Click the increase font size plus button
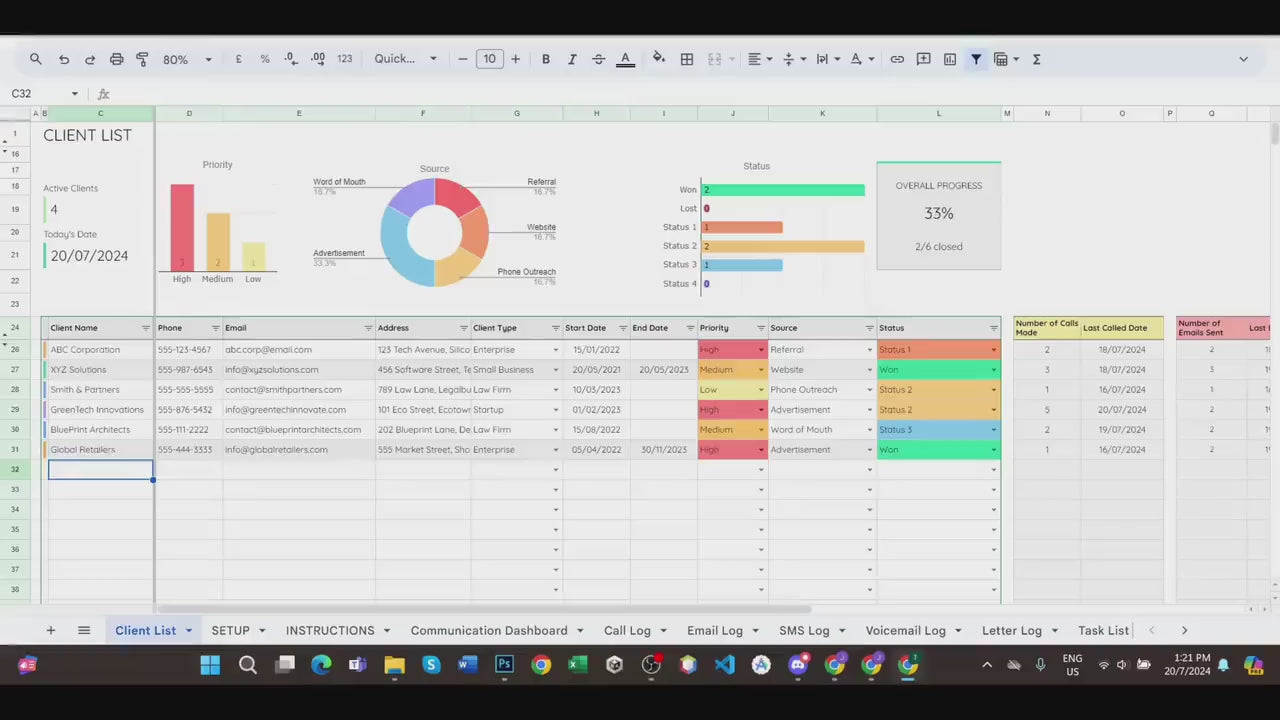 (x=516, y=59)
